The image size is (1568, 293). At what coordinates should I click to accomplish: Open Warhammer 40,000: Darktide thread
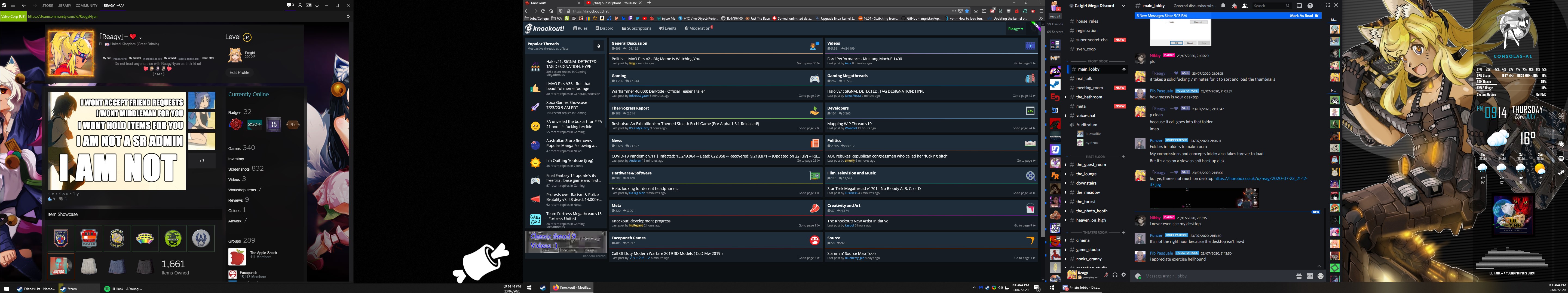click(x=658, y=91)
